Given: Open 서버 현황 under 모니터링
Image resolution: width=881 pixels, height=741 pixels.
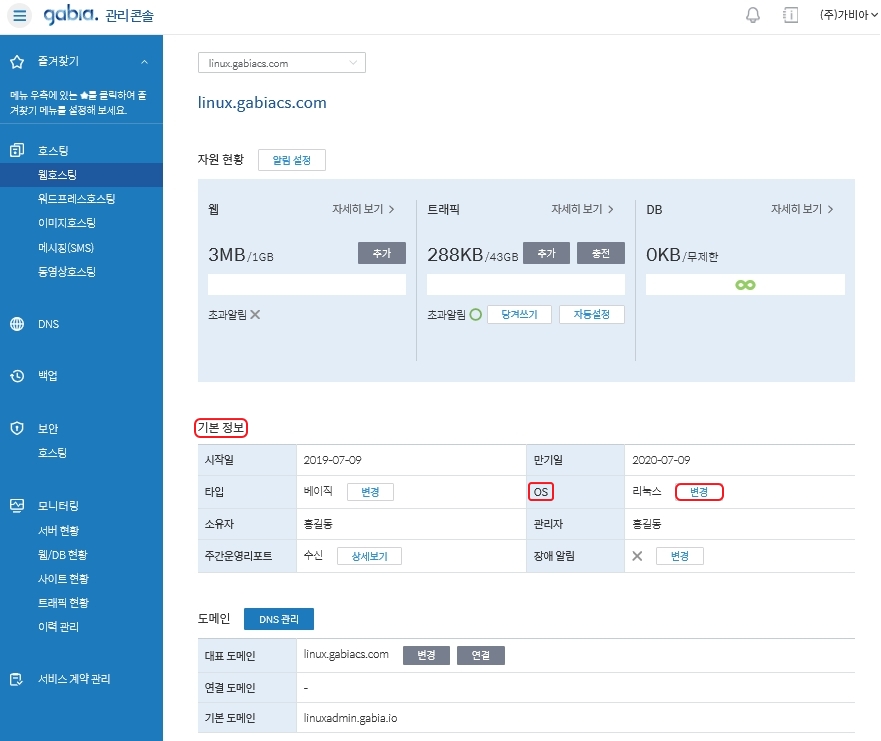Looking at the screenshot, I should pyautogui.click(x=58, y=531).
